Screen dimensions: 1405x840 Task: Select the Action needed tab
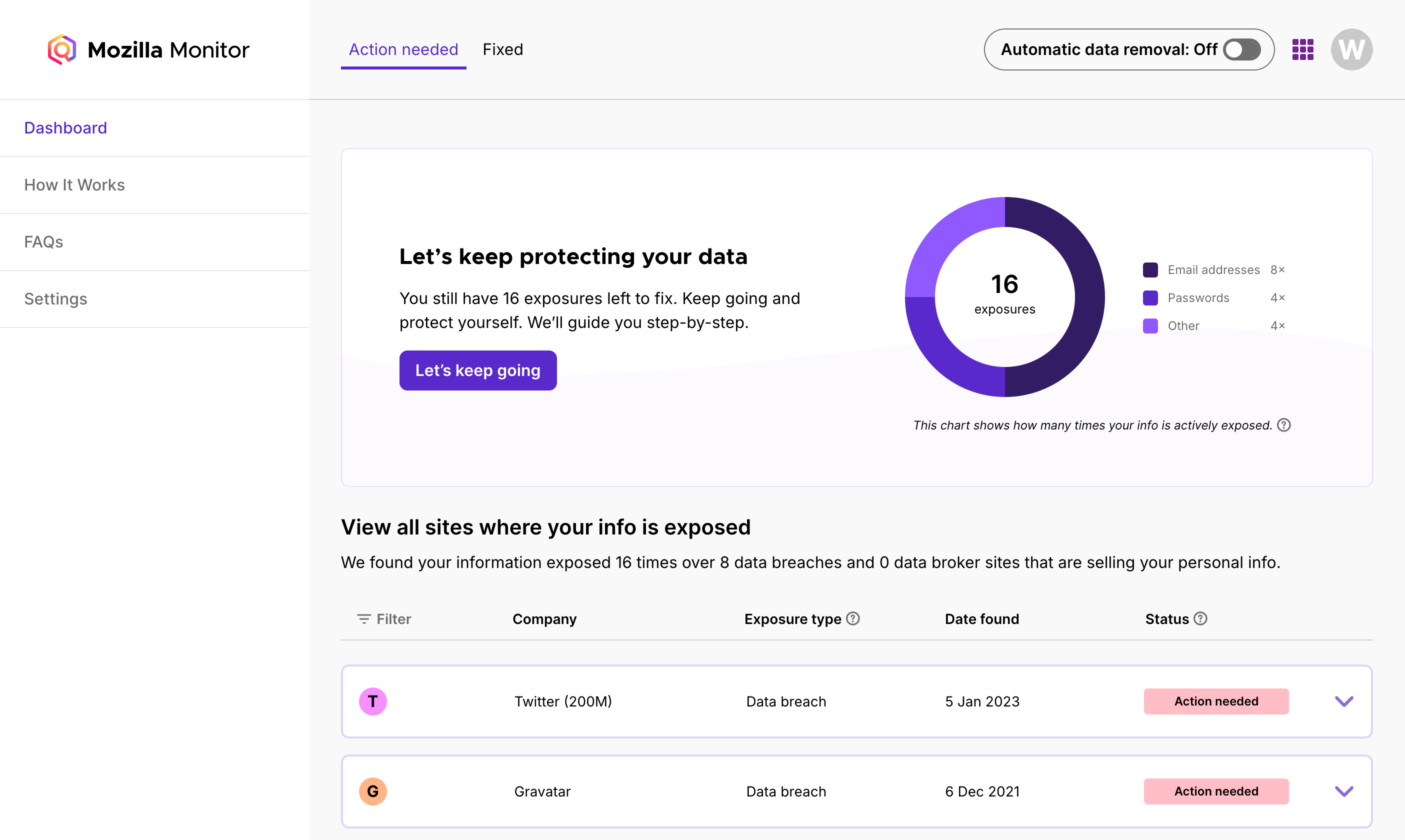tap(403, 50)
